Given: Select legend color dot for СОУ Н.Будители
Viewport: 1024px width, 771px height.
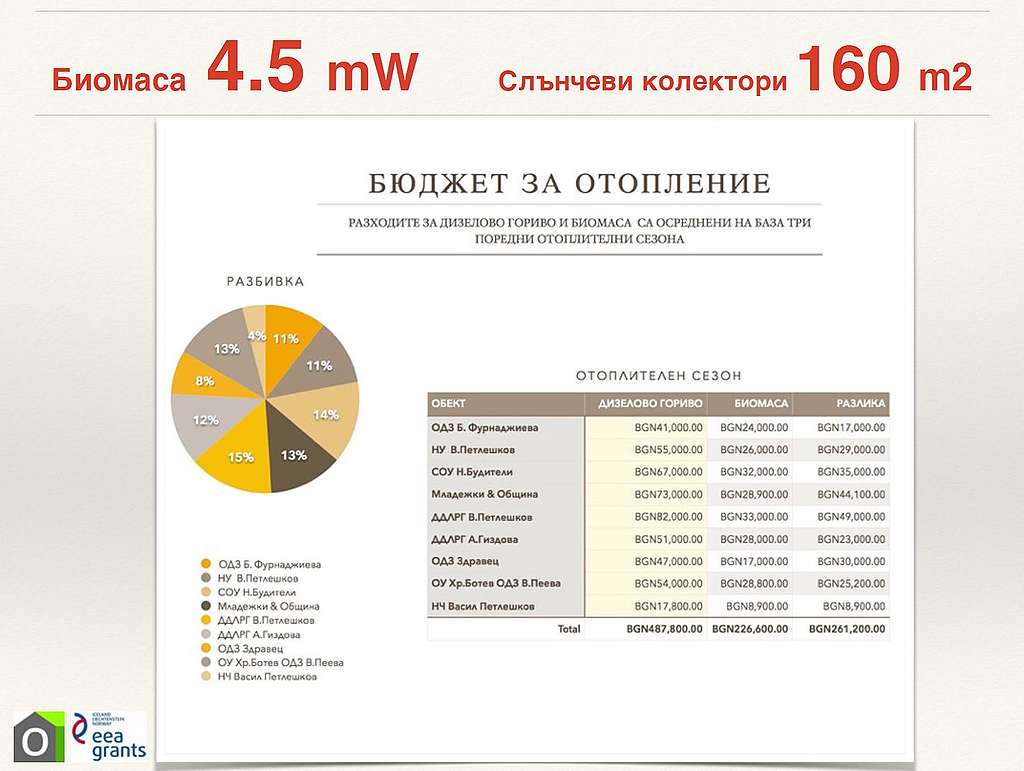Looking at the screenshot, I should [206, 592].
